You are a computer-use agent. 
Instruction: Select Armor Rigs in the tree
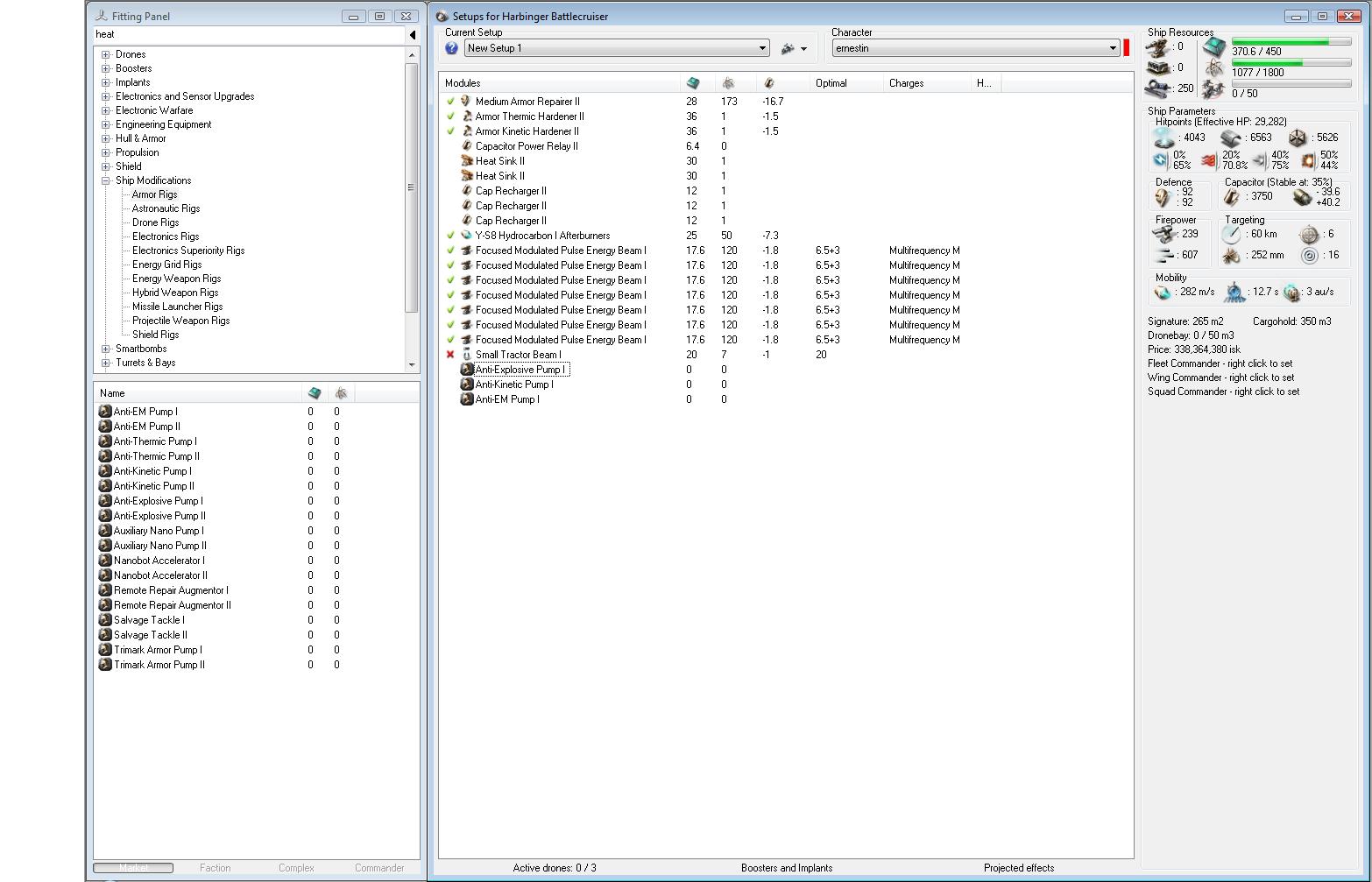154,194
